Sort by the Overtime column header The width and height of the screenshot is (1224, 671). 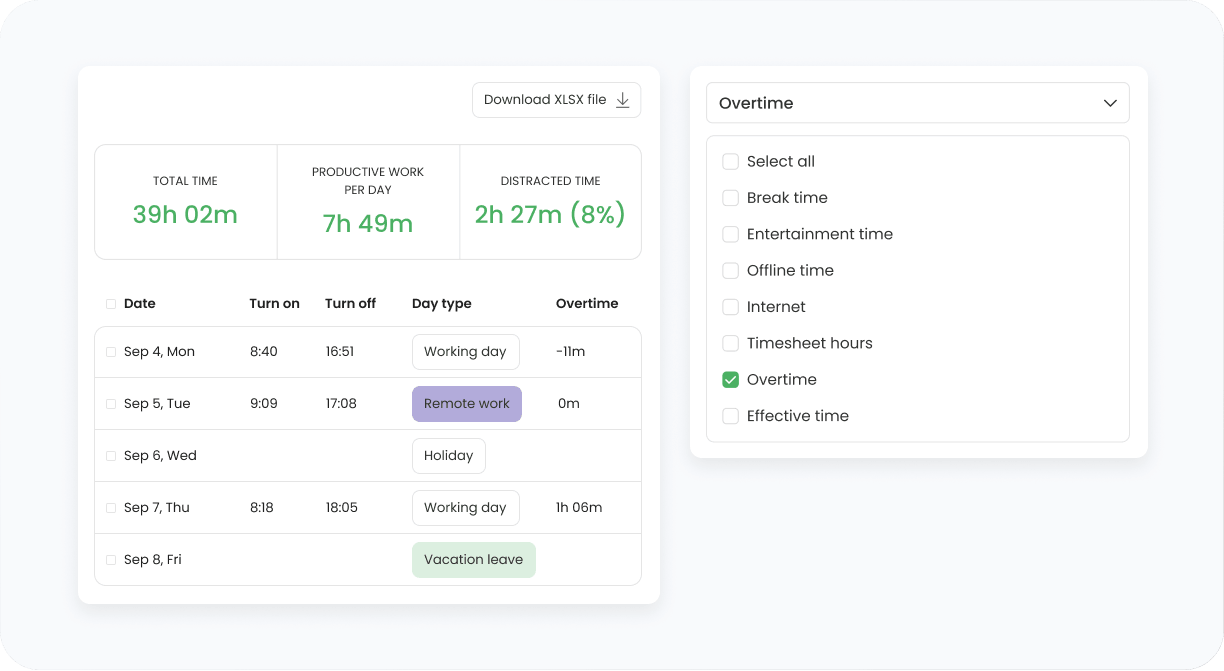click(x=587, y=303)
